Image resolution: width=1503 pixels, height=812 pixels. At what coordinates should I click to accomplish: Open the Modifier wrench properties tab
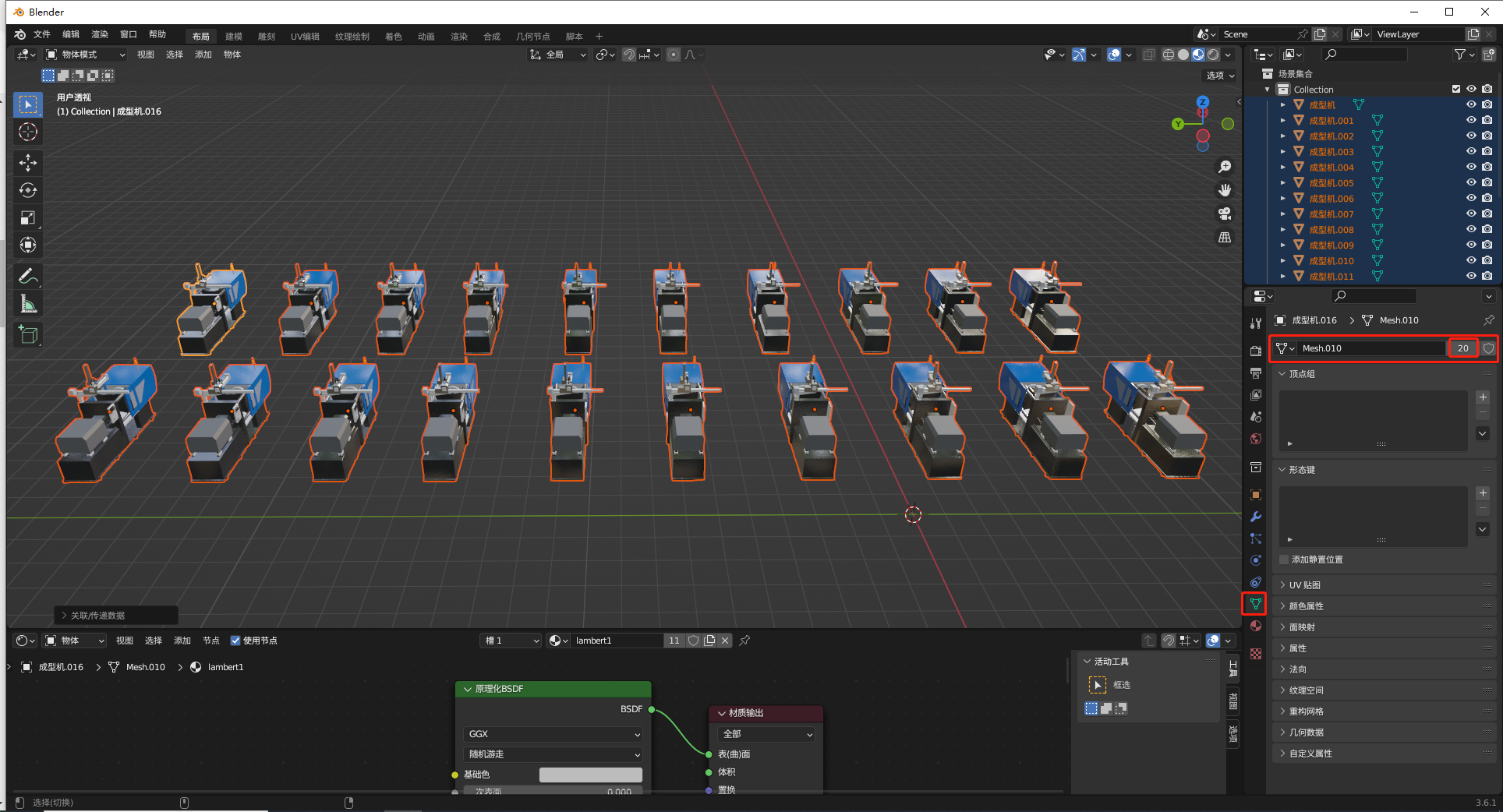coord(1255,517)
